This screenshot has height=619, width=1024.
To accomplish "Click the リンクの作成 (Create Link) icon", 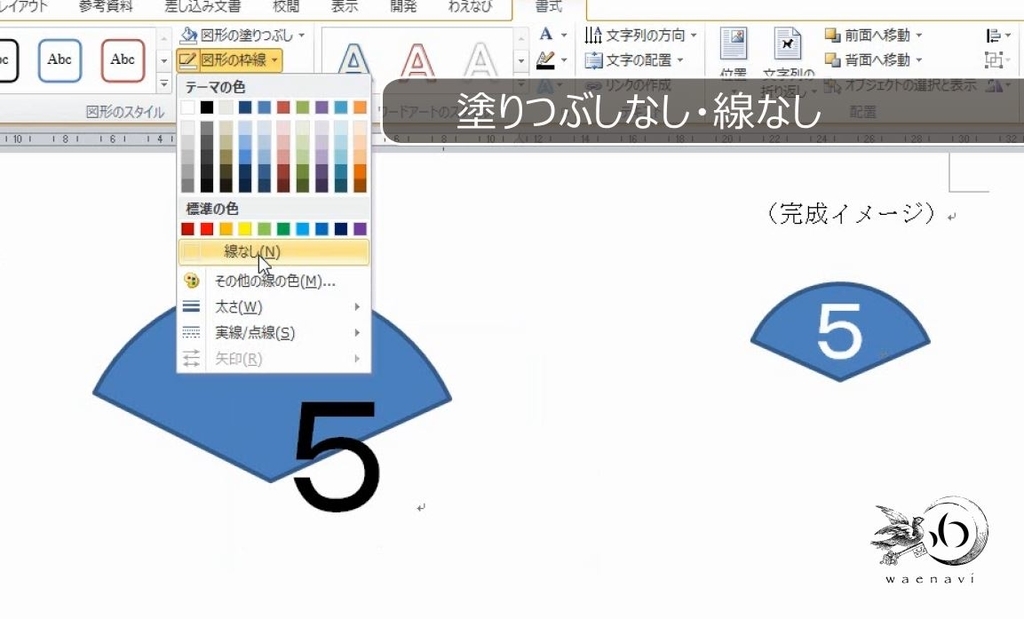I will coord(623,85).
